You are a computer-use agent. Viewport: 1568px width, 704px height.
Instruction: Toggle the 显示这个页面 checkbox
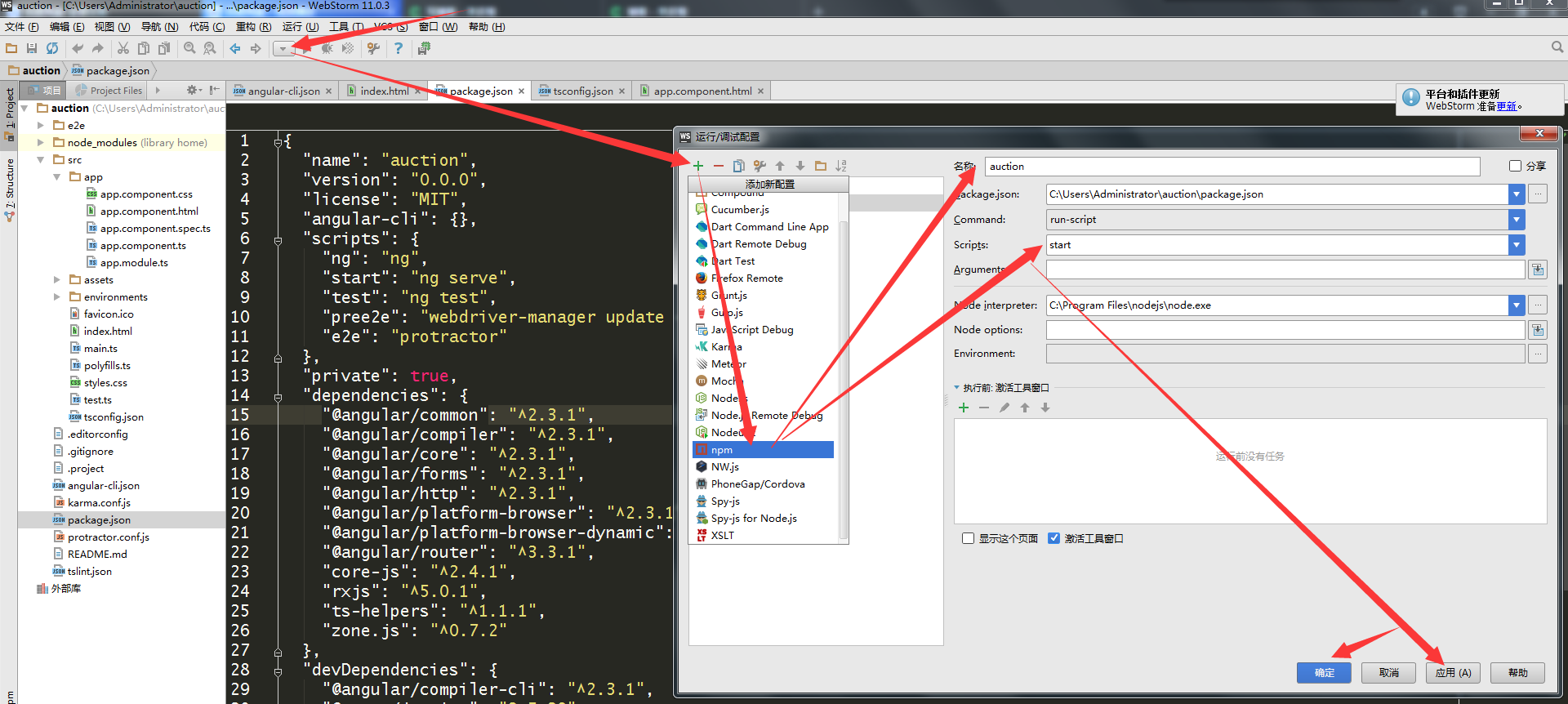[969, 538]
